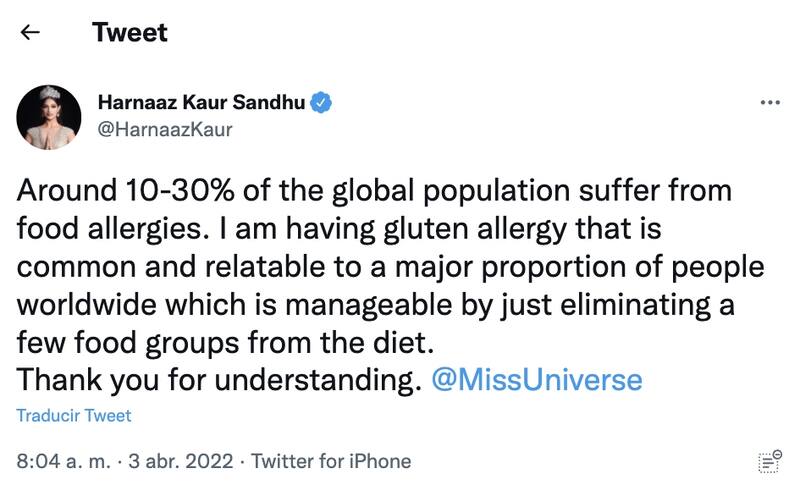The width and height of the screenshot is (800, 496).
Task: Click the words "Thank you for understanding."
Action: (x=218, y=380)
